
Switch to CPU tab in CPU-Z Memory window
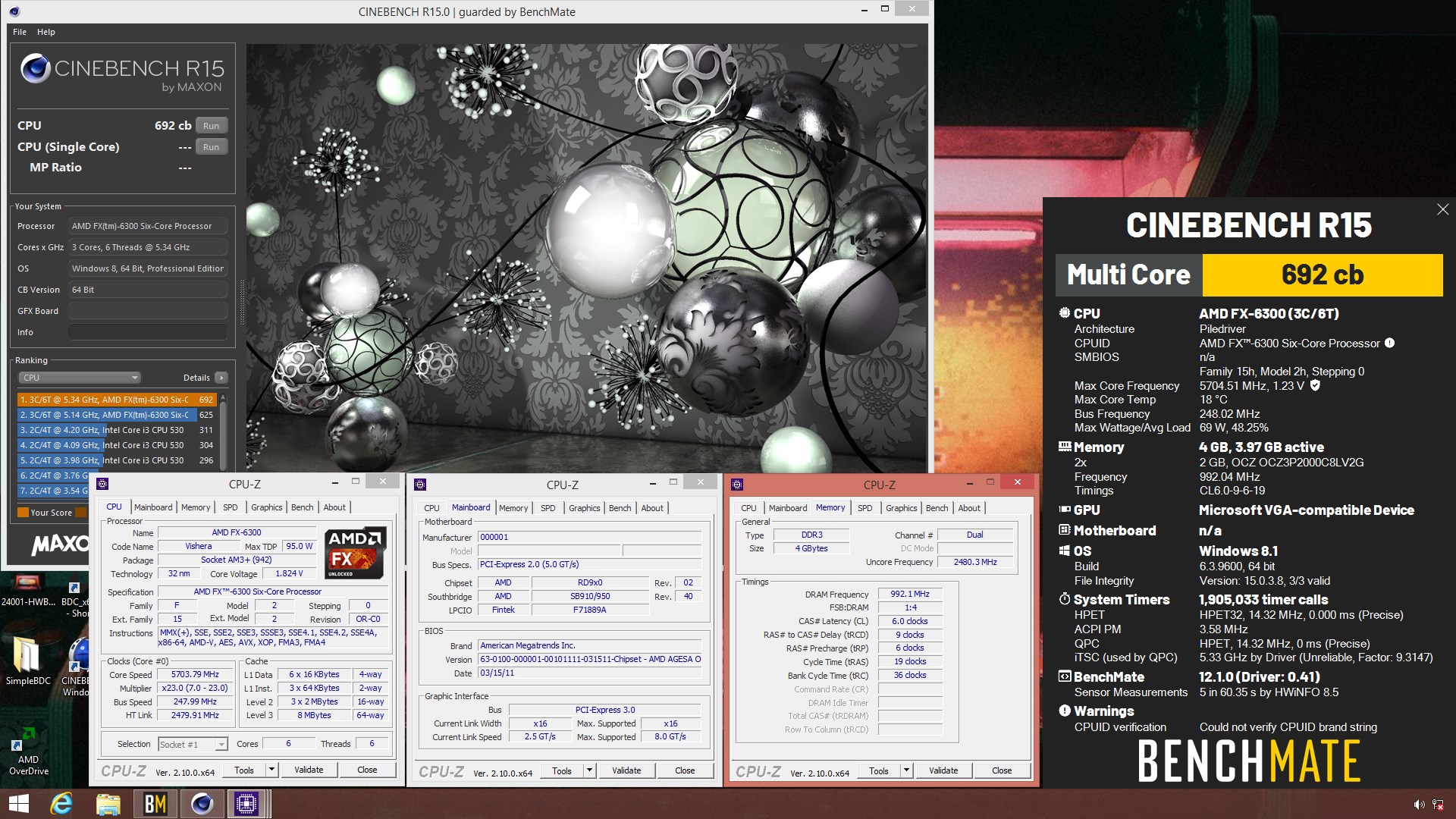tap(748, 508)
